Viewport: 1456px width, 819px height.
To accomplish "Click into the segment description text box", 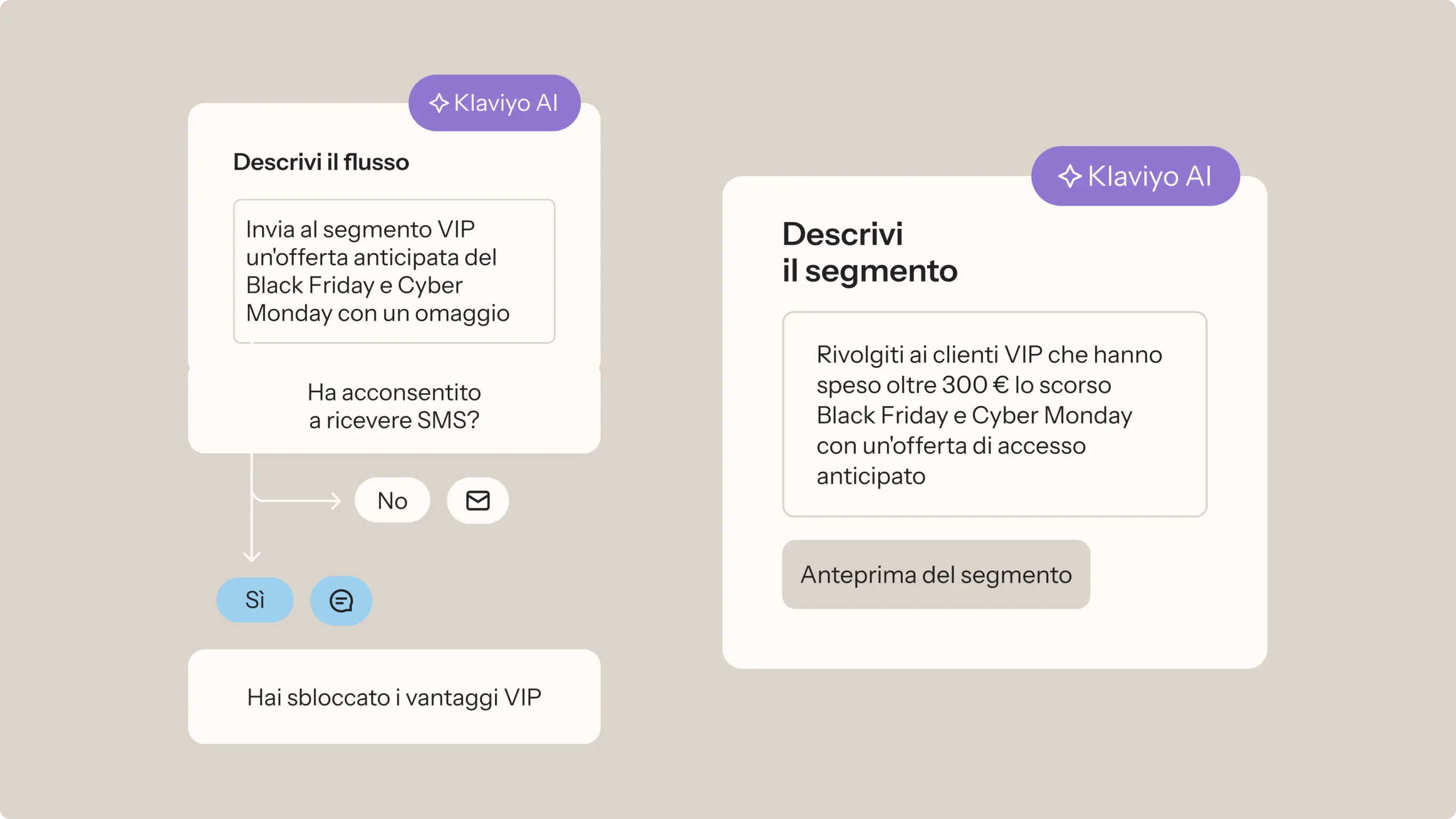I will click(995, 413).
